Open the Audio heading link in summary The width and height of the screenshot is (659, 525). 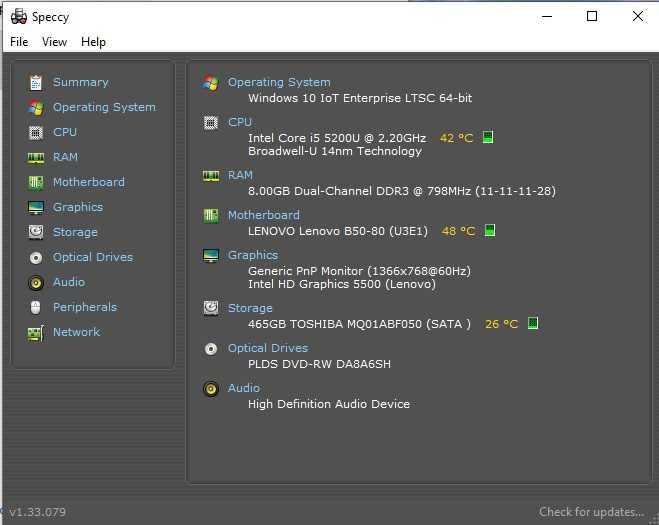click(x=244, y=388)
